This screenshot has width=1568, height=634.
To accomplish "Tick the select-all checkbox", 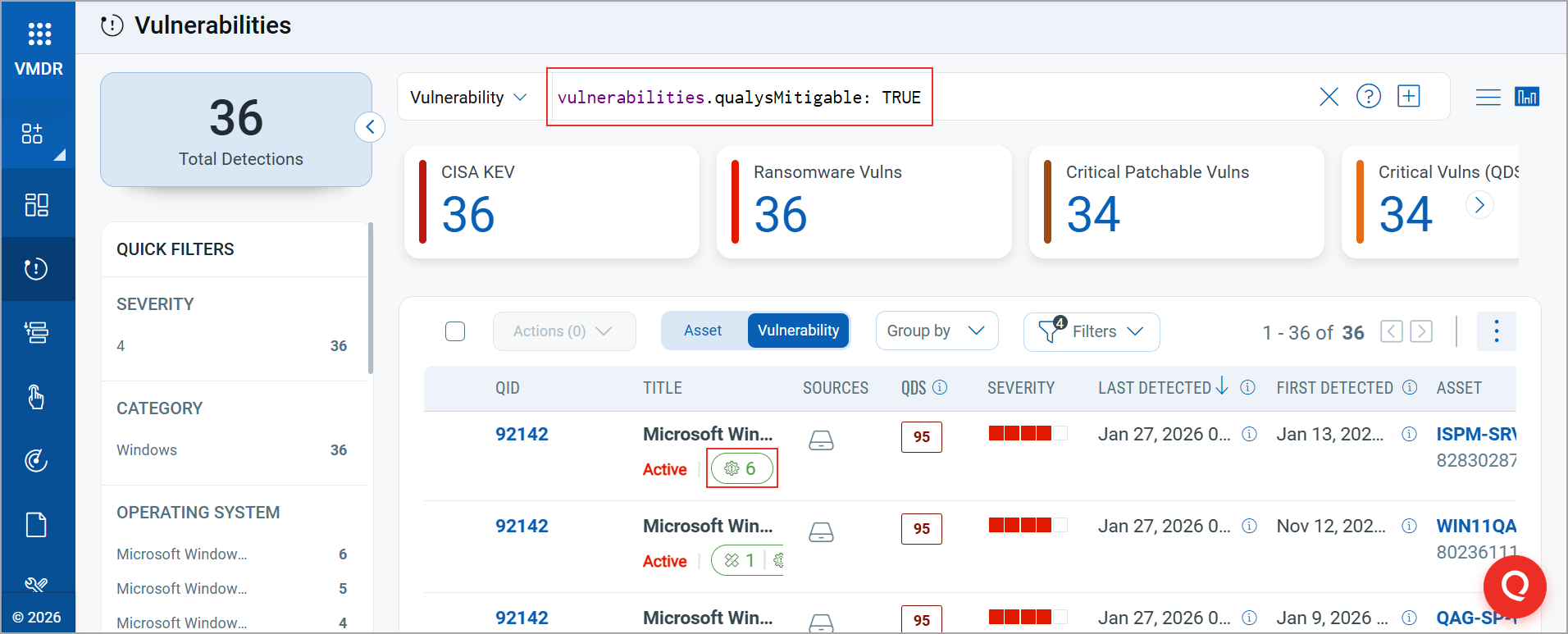I will 455,331.
